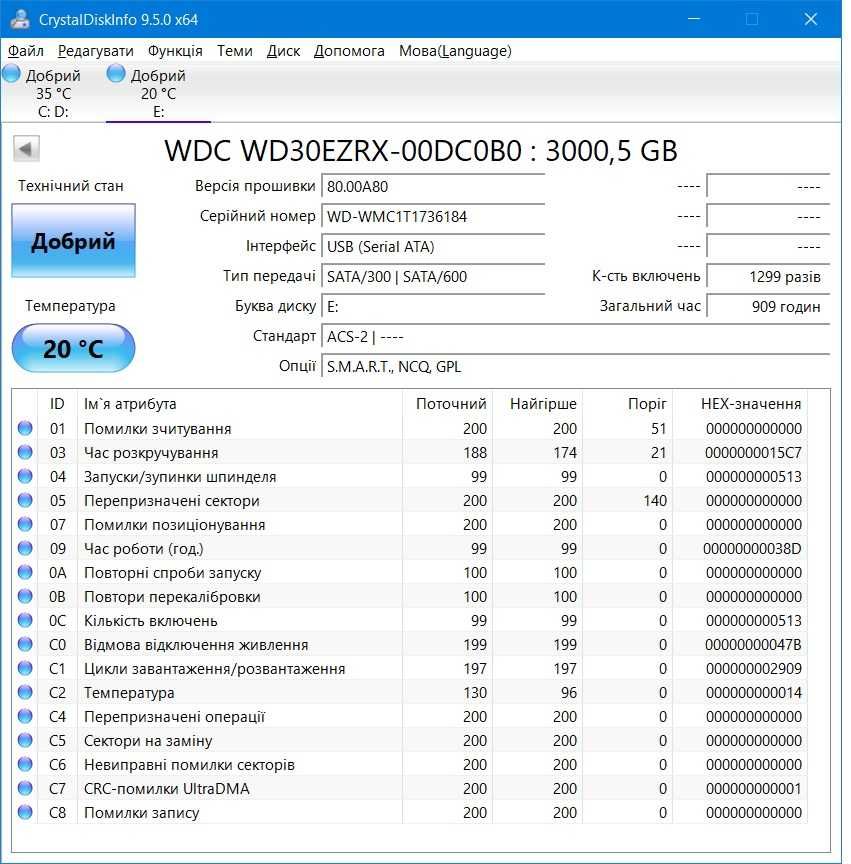Viewport: 851px width, 864px height.
Task: Click the drive letter field E:
Action: tap(433, 306)
